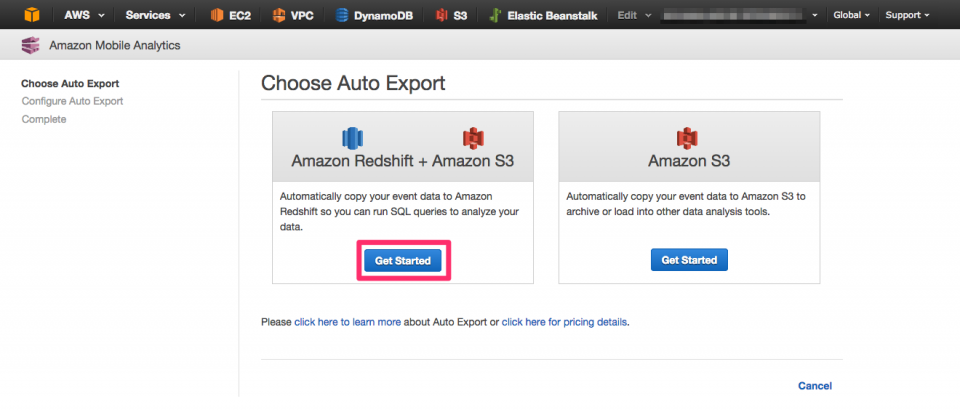Open the blurred account name dropdown
The image size is (960, 412).
(740, 15)
